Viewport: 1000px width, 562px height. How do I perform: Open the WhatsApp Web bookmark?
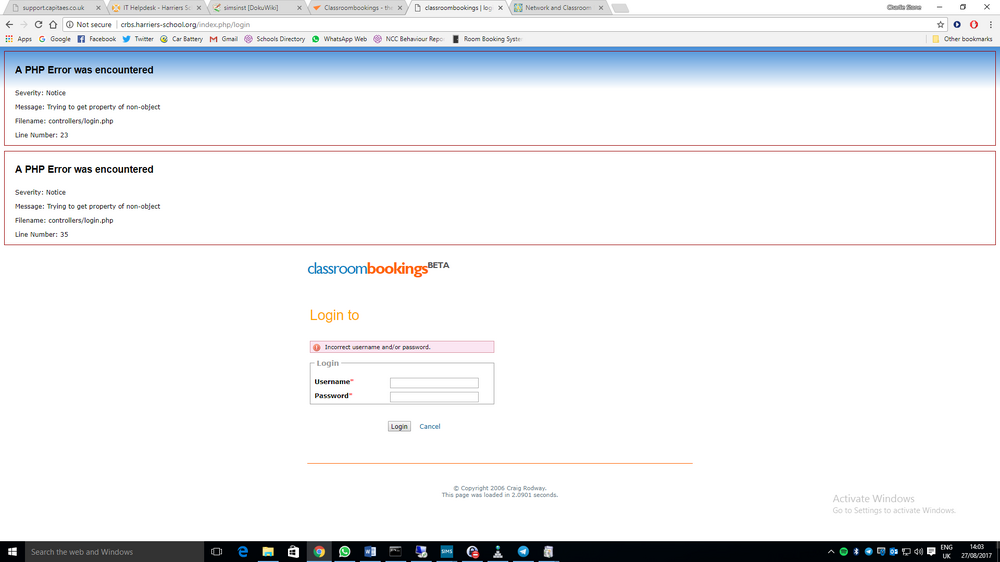339,39
